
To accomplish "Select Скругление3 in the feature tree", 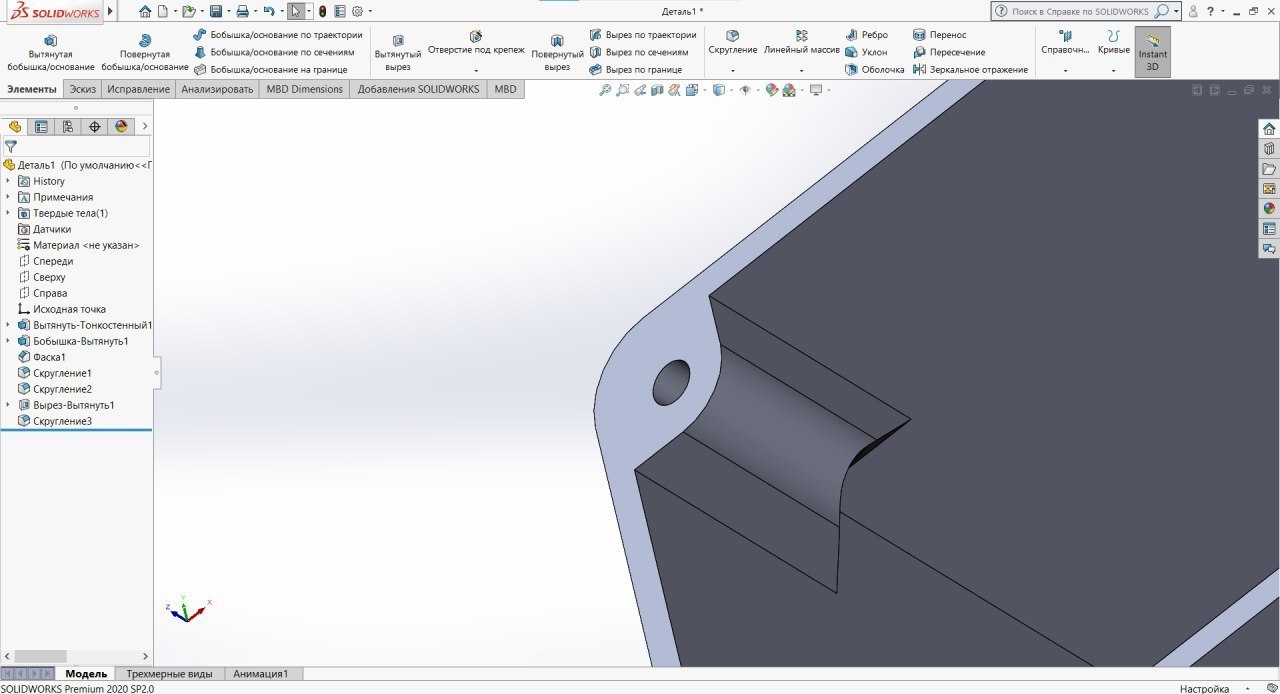I will point(62,421).
